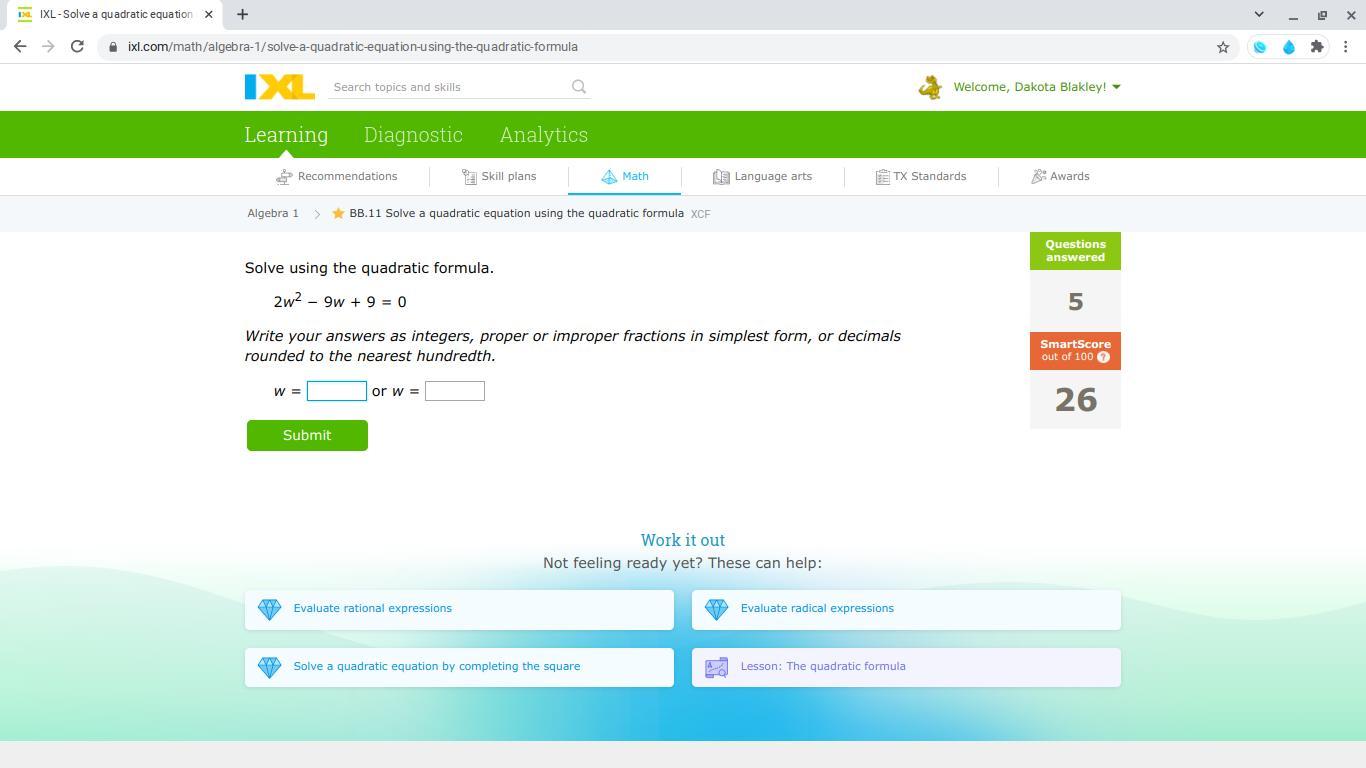Switch to the Awards tab

tap(1060, 177)
